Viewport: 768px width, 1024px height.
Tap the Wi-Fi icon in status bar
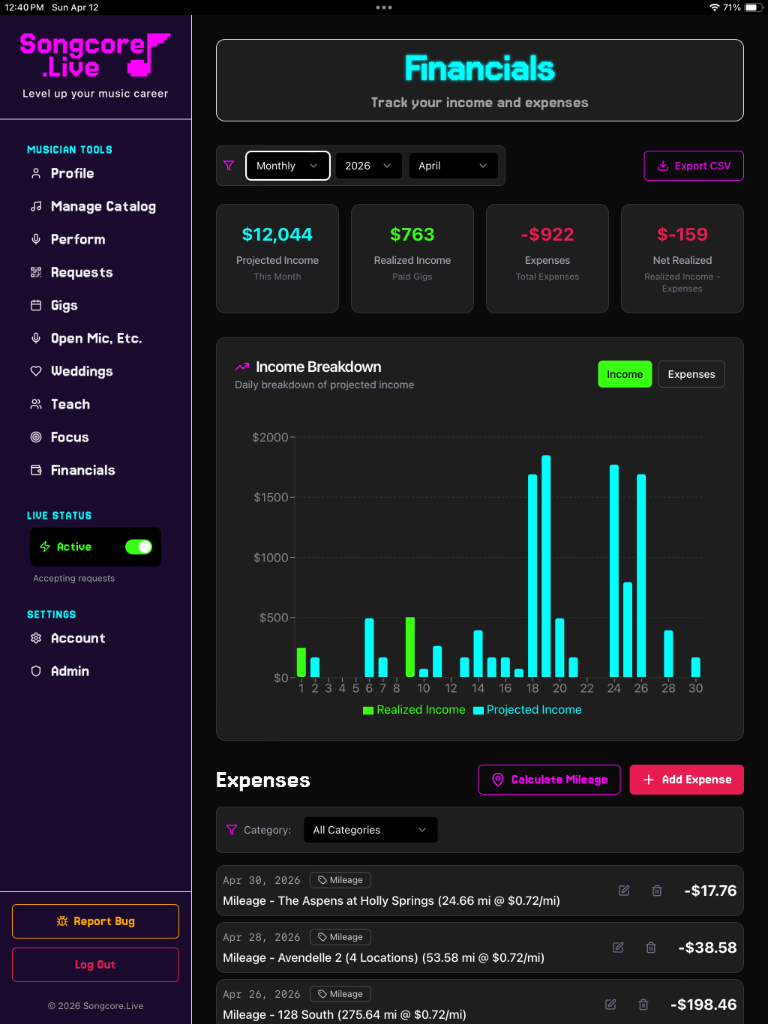tap(714, 7)
